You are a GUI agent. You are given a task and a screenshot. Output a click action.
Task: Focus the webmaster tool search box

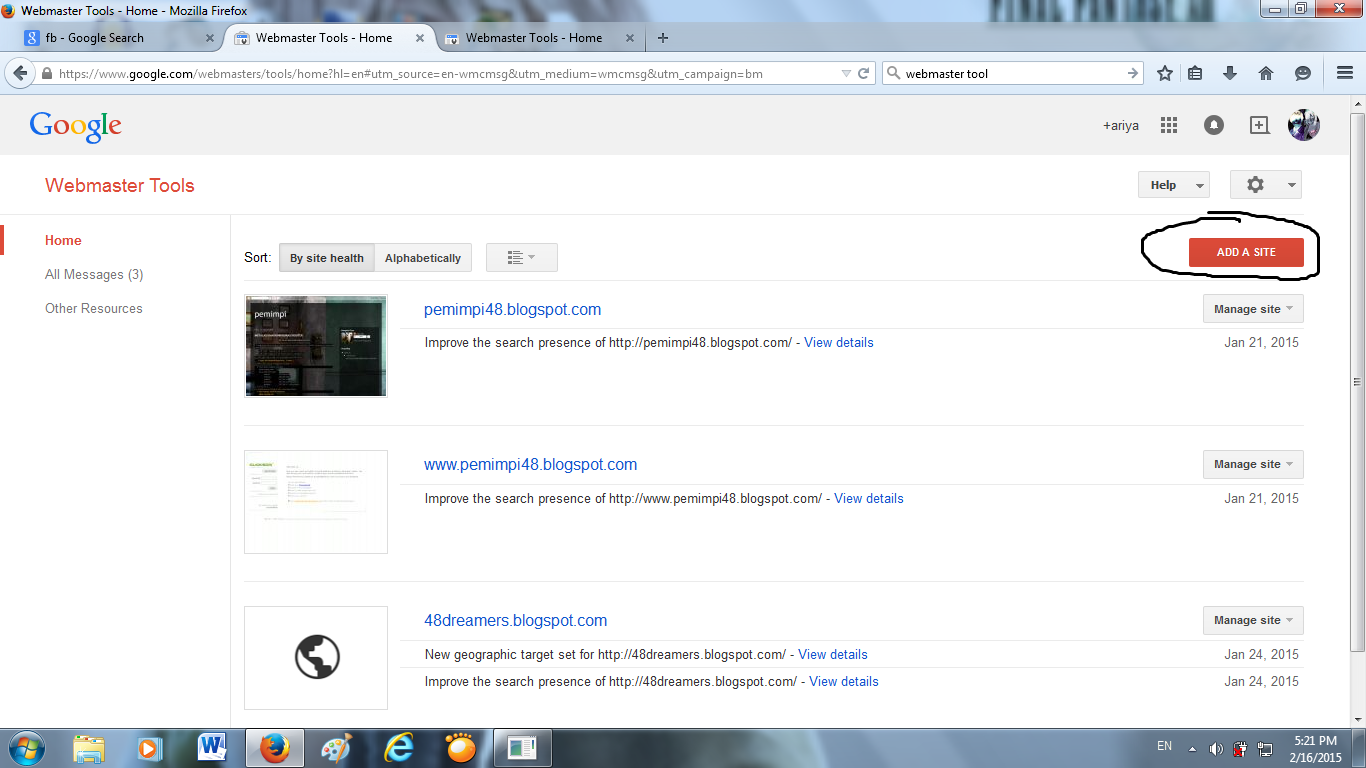tap(1012, 73)
